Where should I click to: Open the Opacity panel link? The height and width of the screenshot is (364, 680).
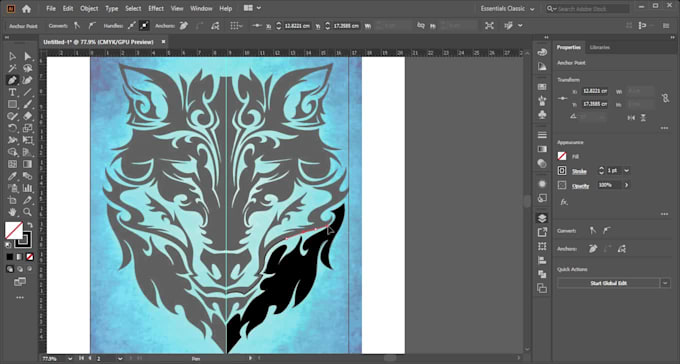[x=580, y=186]
